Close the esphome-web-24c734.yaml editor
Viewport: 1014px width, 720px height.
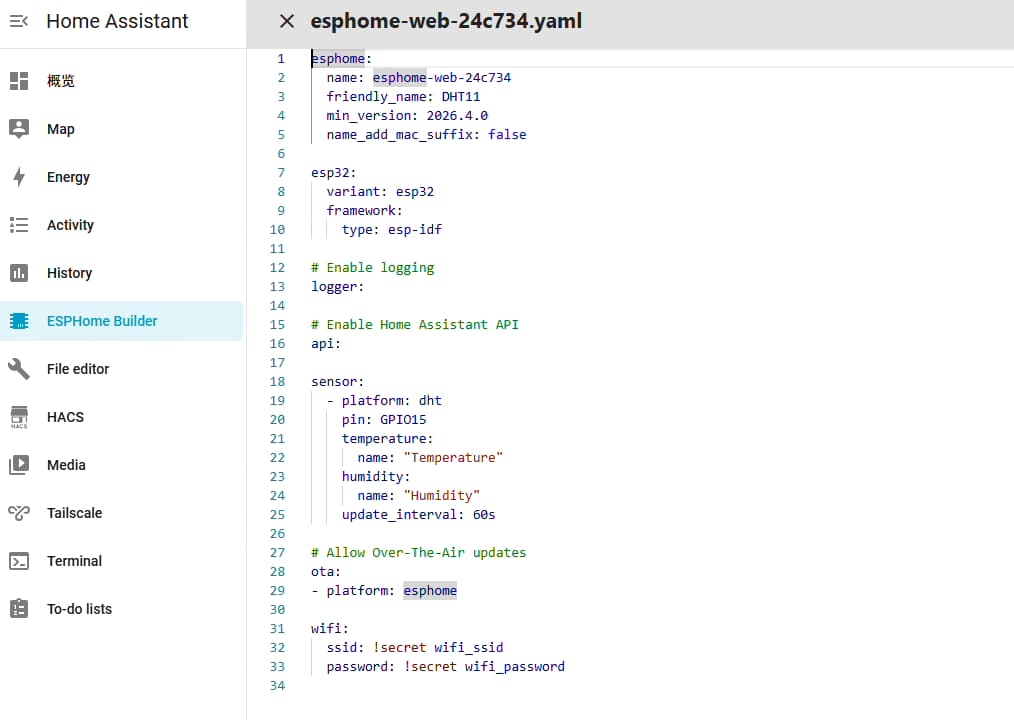[286, 21]
